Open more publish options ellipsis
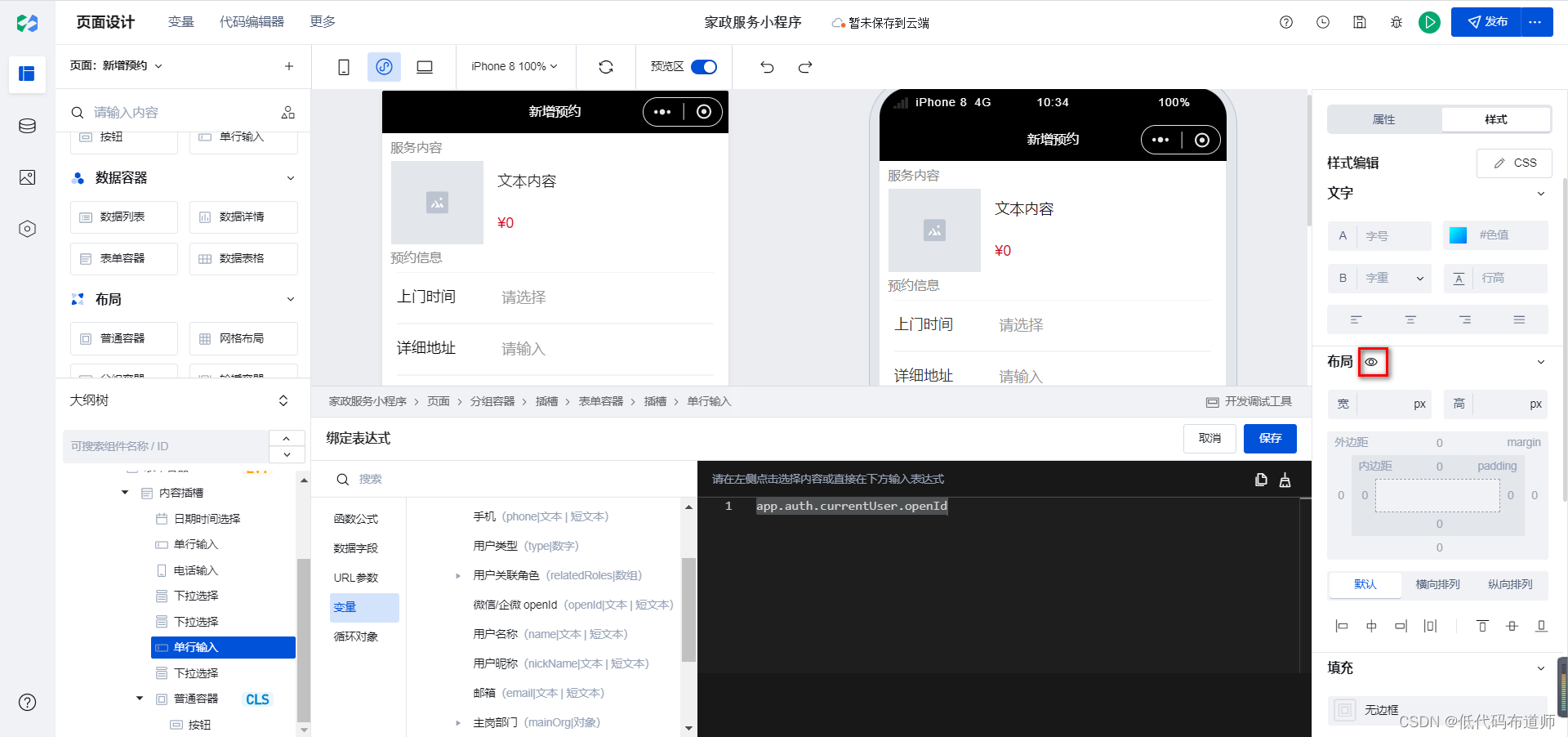1568x737 pixels. [x=1535, y=22]
